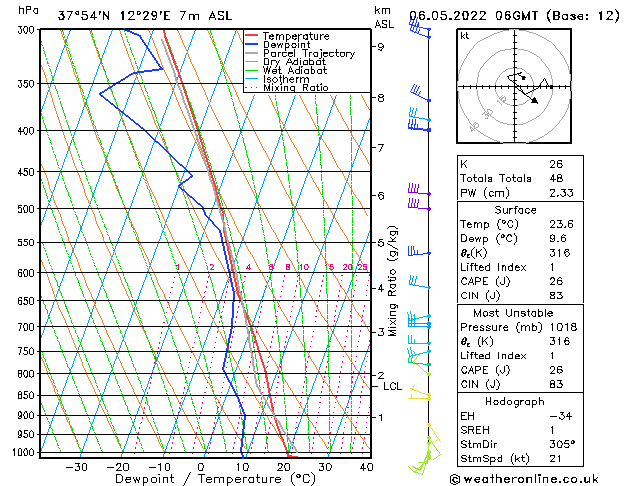Click the 5 km altitude label
This screenshot has height=486, width=629.
pos(380,243)
